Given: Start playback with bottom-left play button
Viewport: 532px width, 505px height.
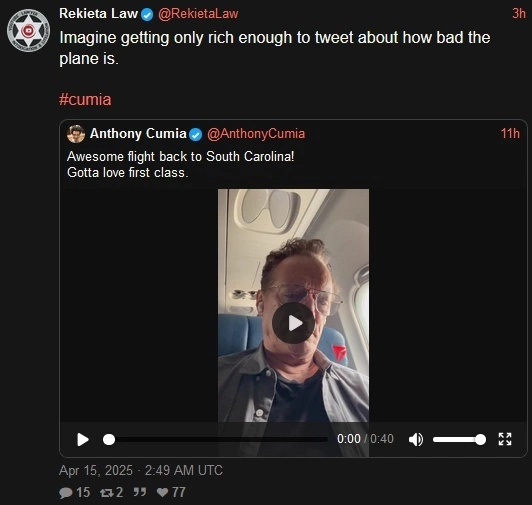Looking at the screenshot, I should 82,439.
